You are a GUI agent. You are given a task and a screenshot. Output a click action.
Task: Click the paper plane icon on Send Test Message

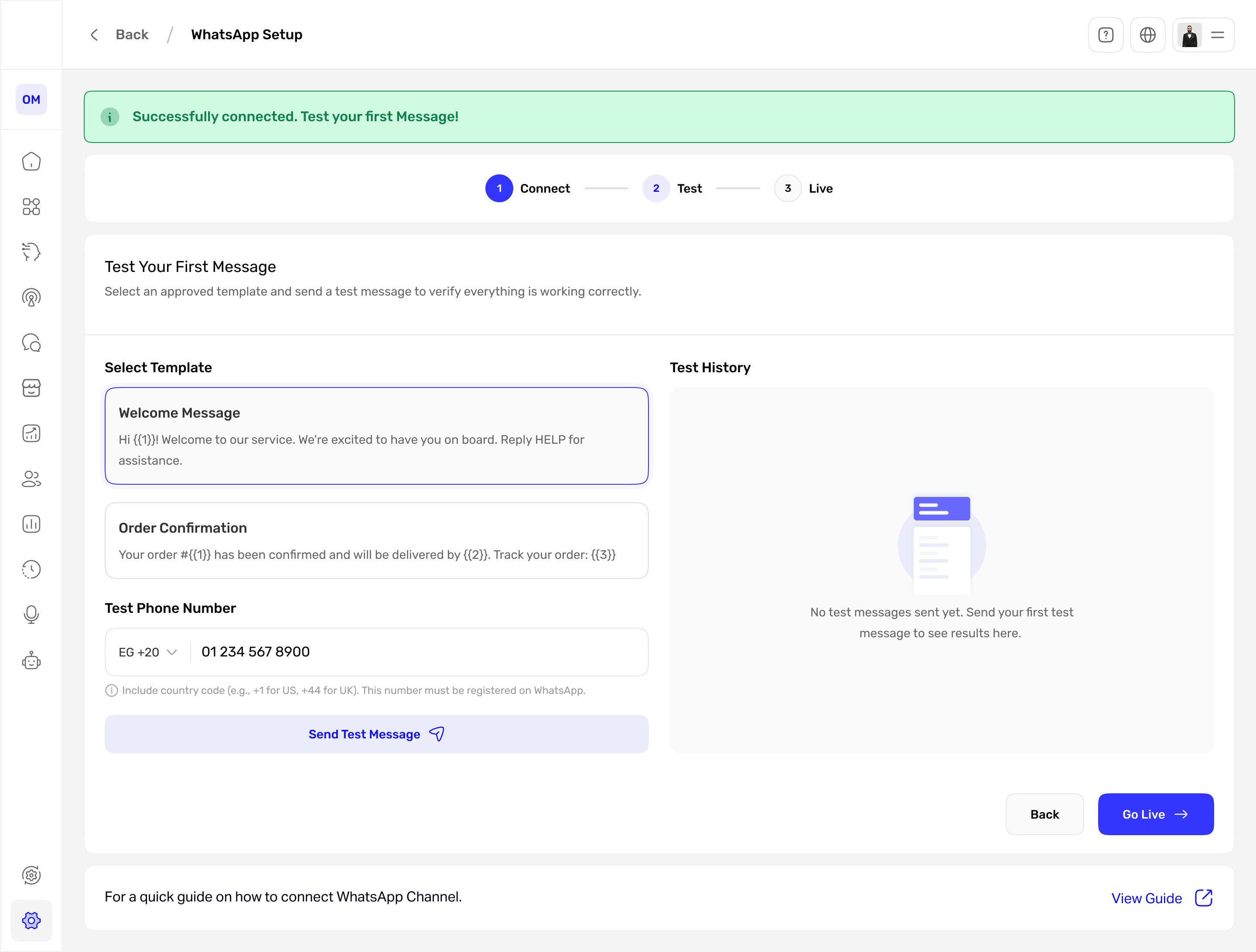pos(437,734)
